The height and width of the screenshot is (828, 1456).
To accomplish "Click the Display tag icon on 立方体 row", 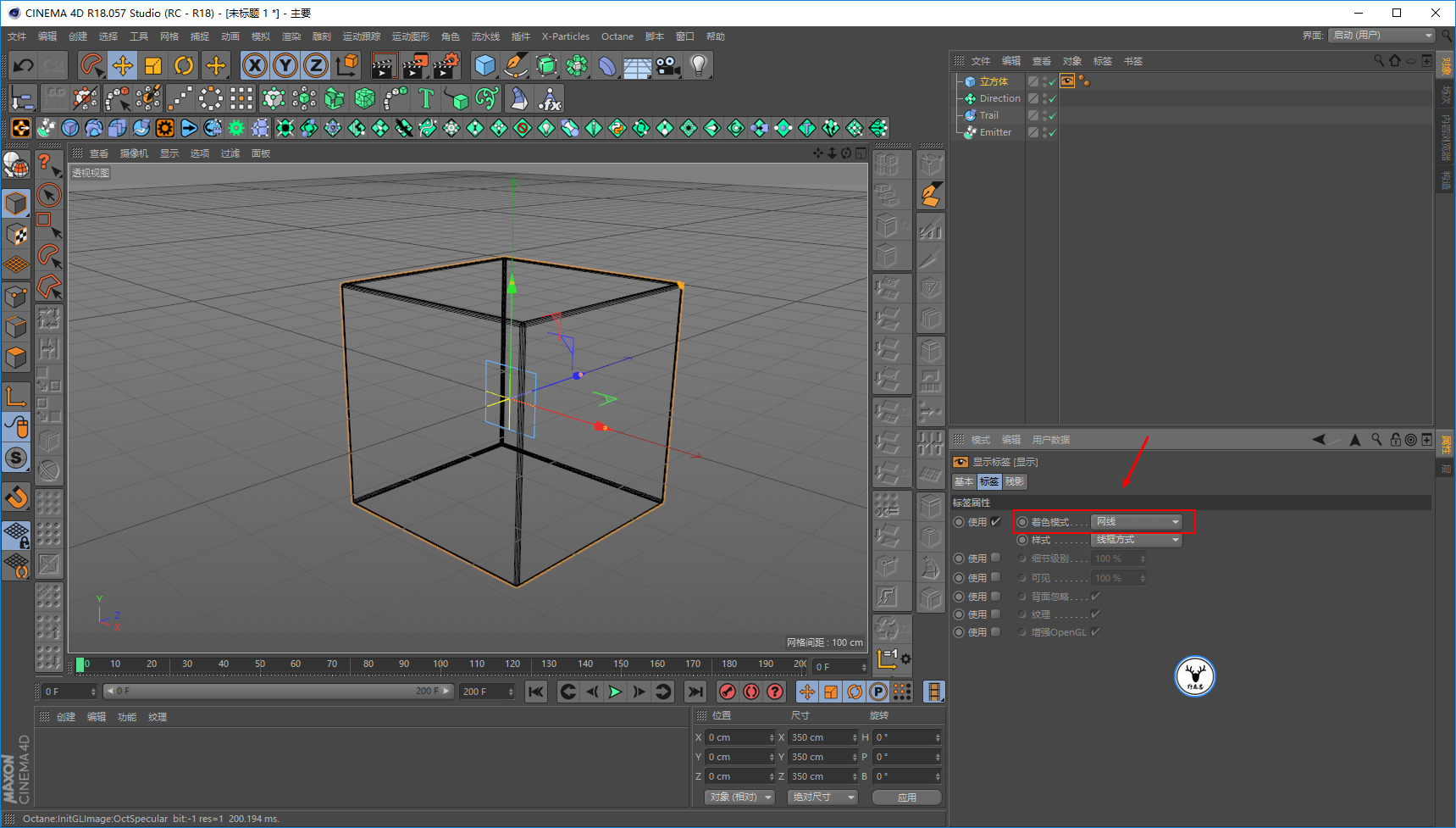I will pos(1067,81).
